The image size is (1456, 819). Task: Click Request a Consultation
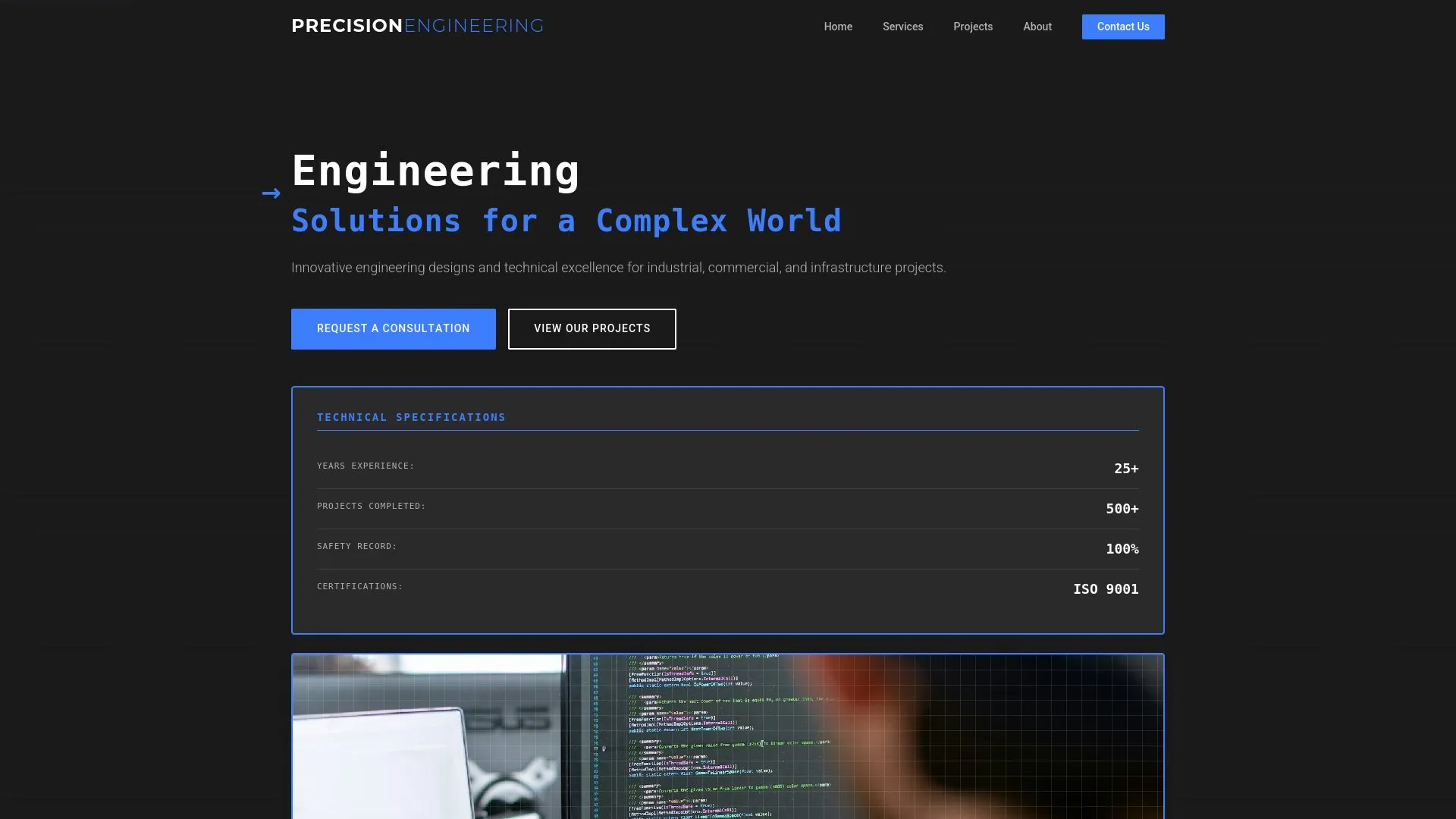pyautogui.click(x=393, y=328)
